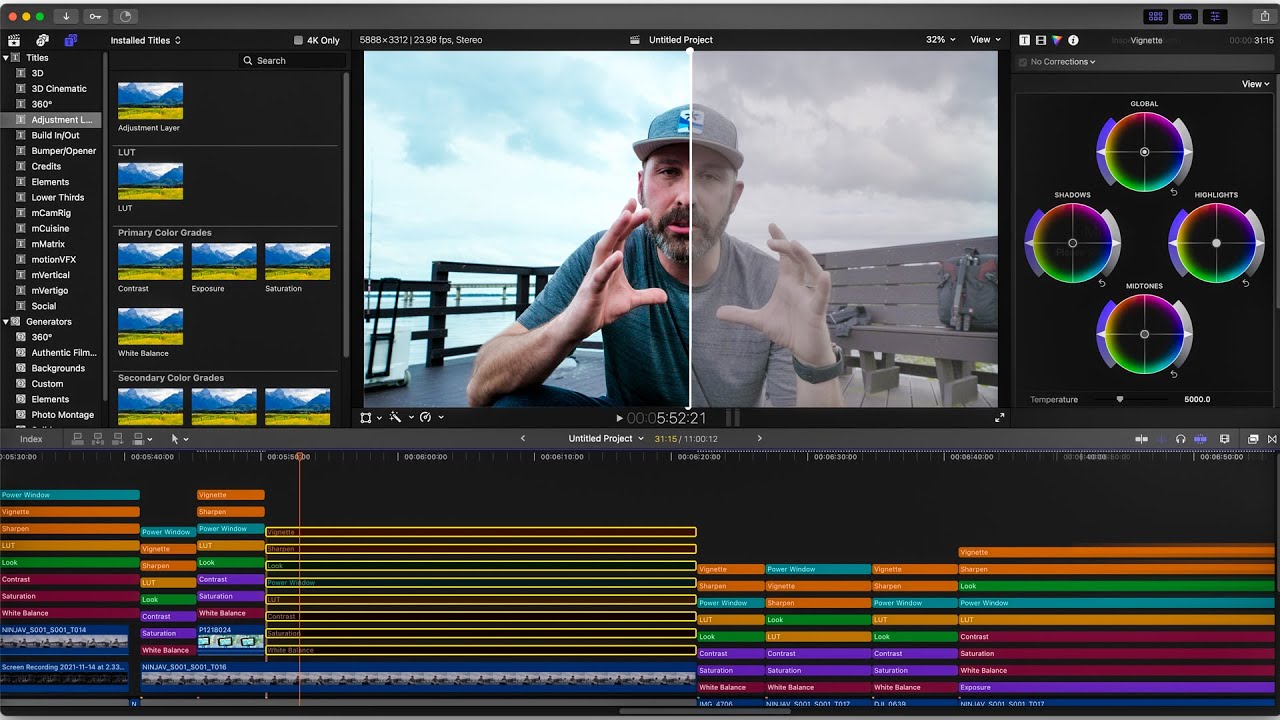Select the Saturation color grade thumbnail
Screen dimensions: 1280x720
(x=298, y=262)
